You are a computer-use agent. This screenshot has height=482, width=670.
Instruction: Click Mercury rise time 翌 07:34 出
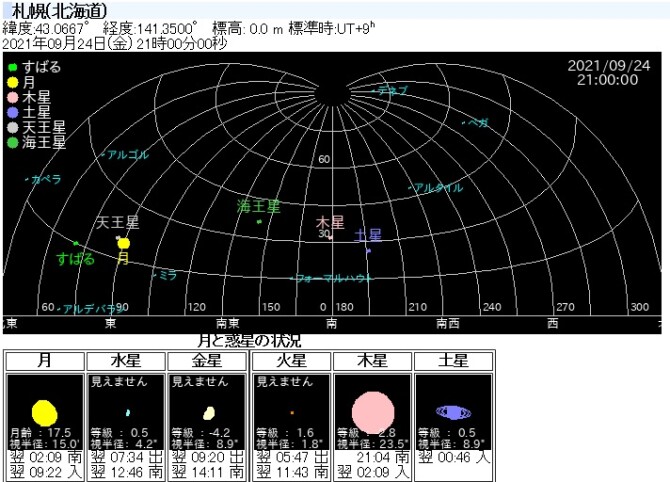pyautogui.click(x=126, y=458)
